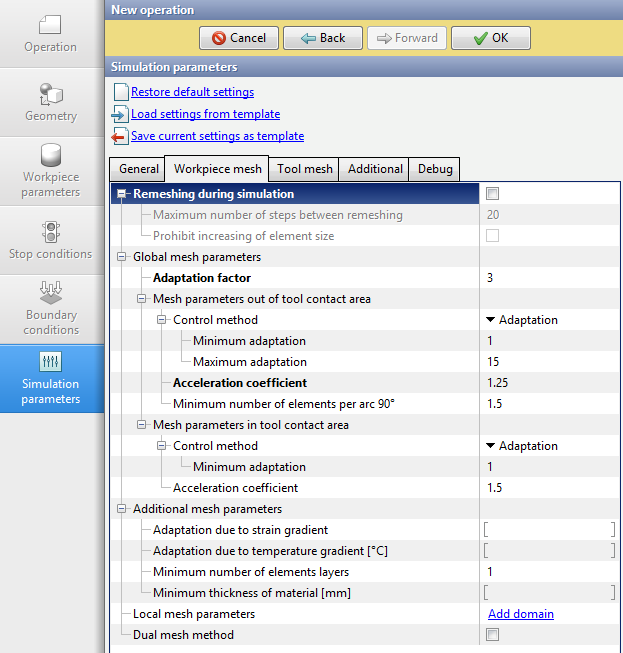Click the Adaptation due to strain gradient field
The image size is (623, 653).
pyautogui.click(x=549, y=530)
